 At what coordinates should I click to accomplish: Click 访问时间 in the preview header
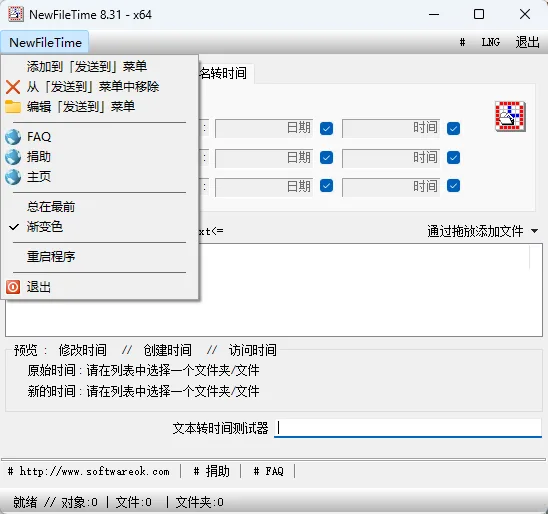(253, 350)
